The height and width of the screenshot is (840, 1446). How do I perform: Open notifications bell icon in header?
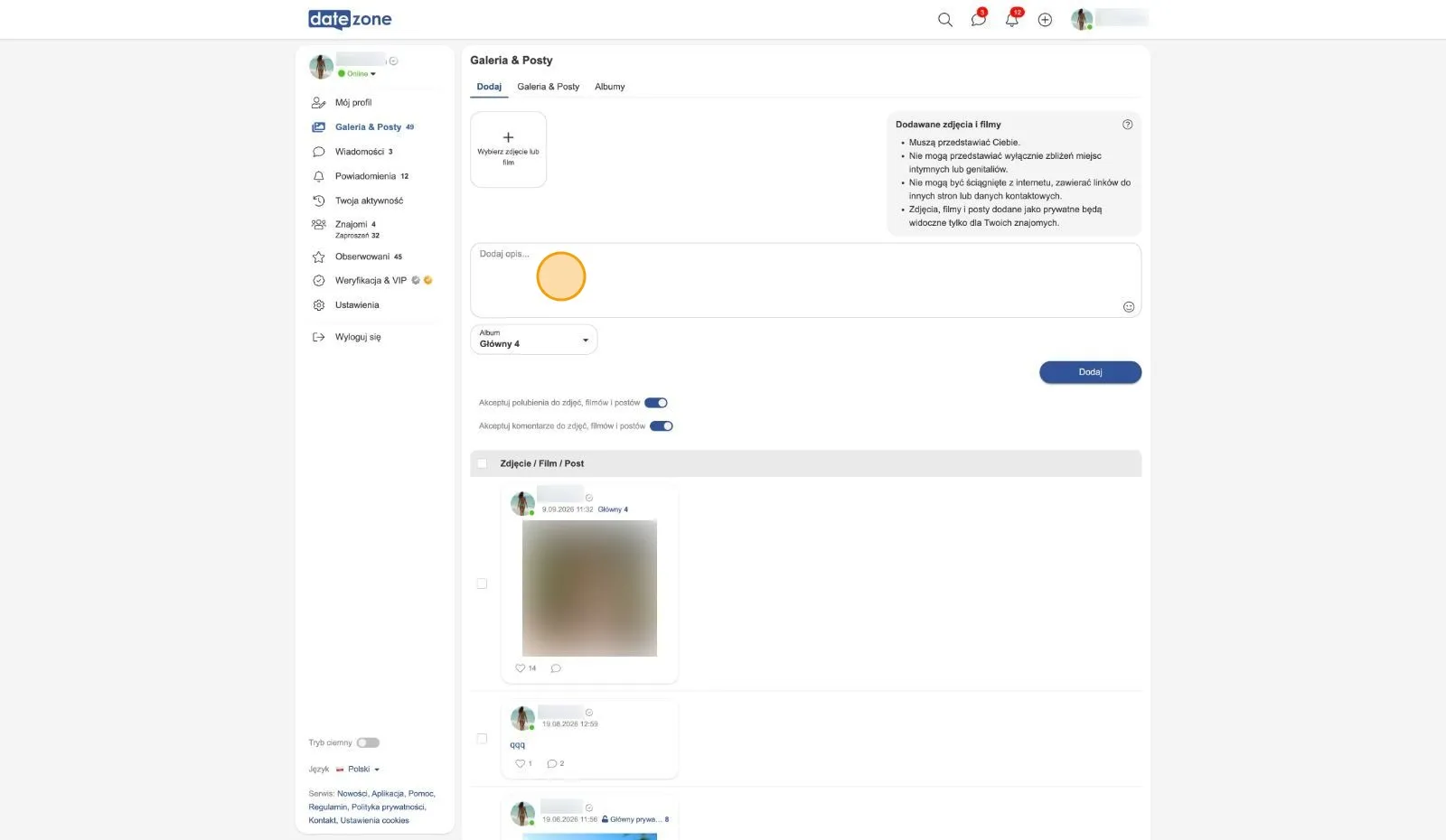click(1011, 19)
